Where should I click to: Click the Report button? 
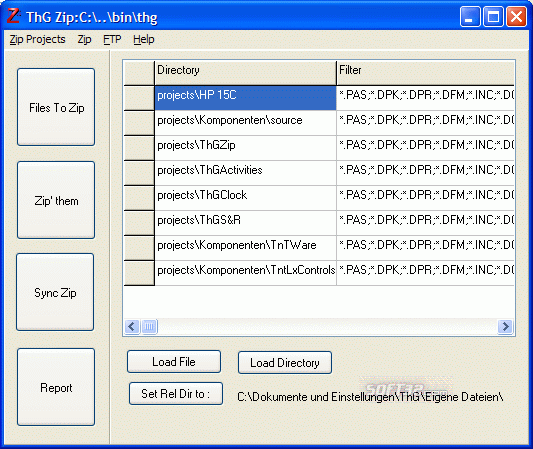pos(56,387)
